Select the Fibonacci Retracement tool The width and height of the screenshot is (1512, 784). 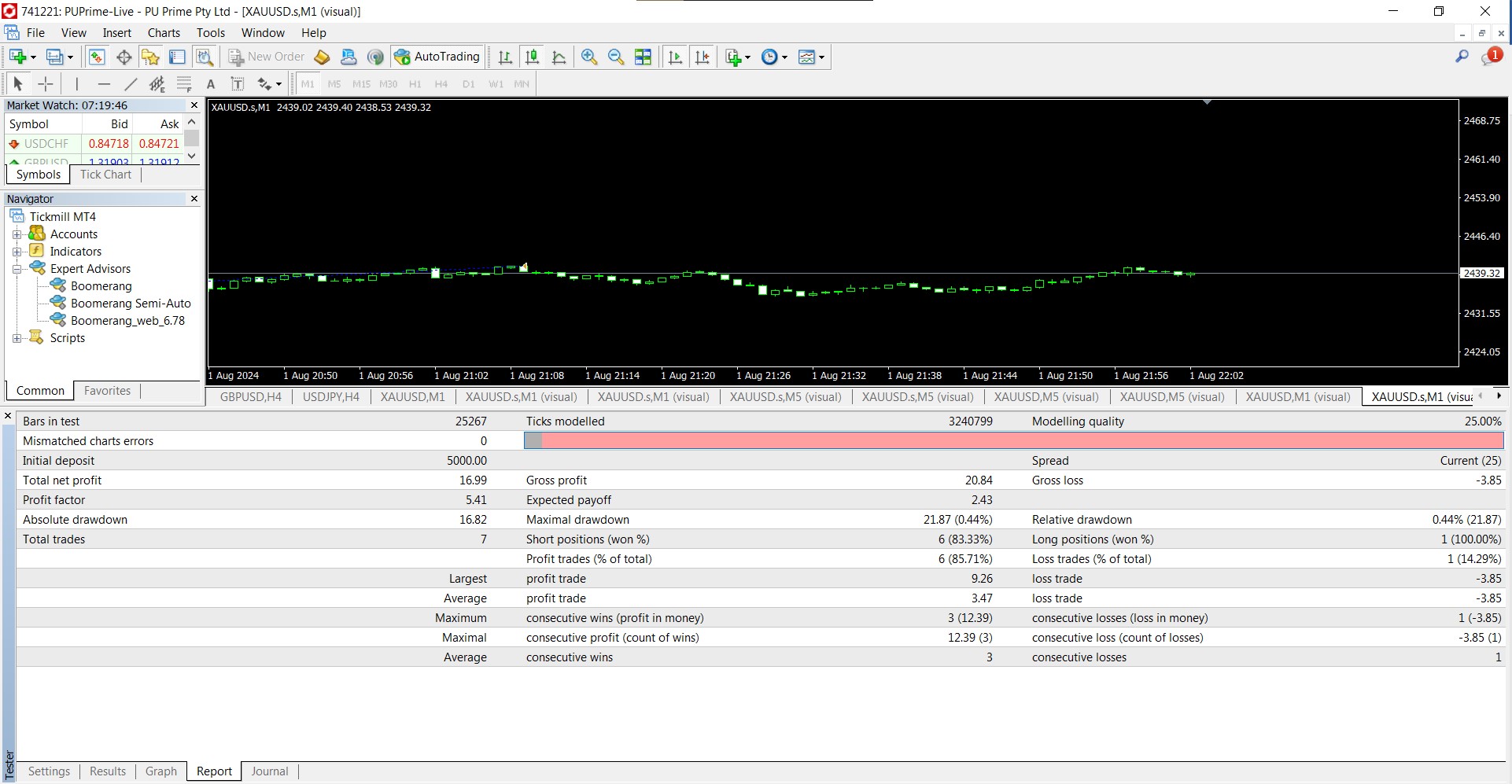pos(184,83)
